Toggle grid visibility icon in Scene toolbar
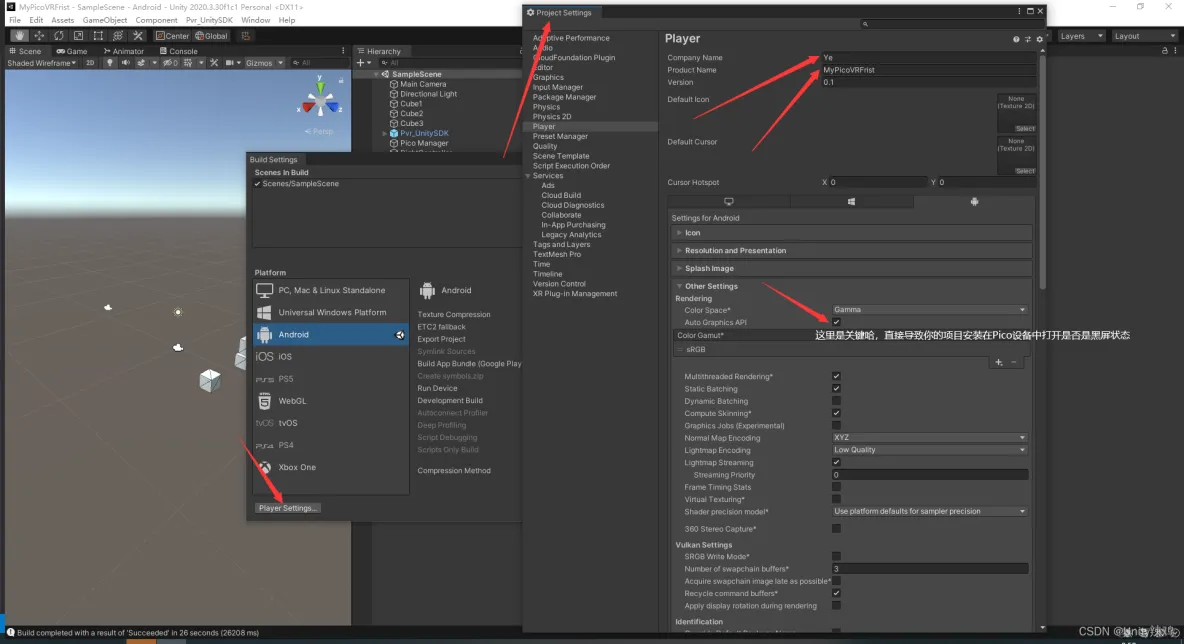 188,63
